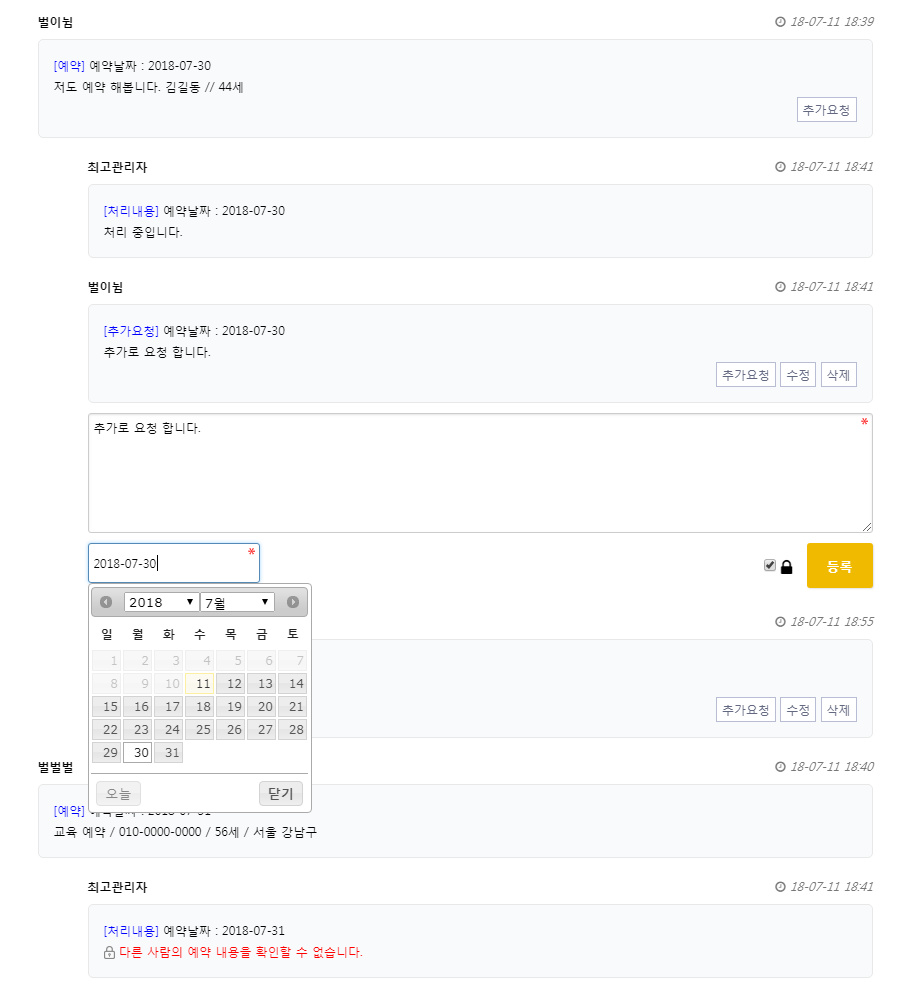This screenshot has height=1007, width=903.
Task: Click the clock icon beside the 18:55 timestamp
Action: (x=780, y=622)
